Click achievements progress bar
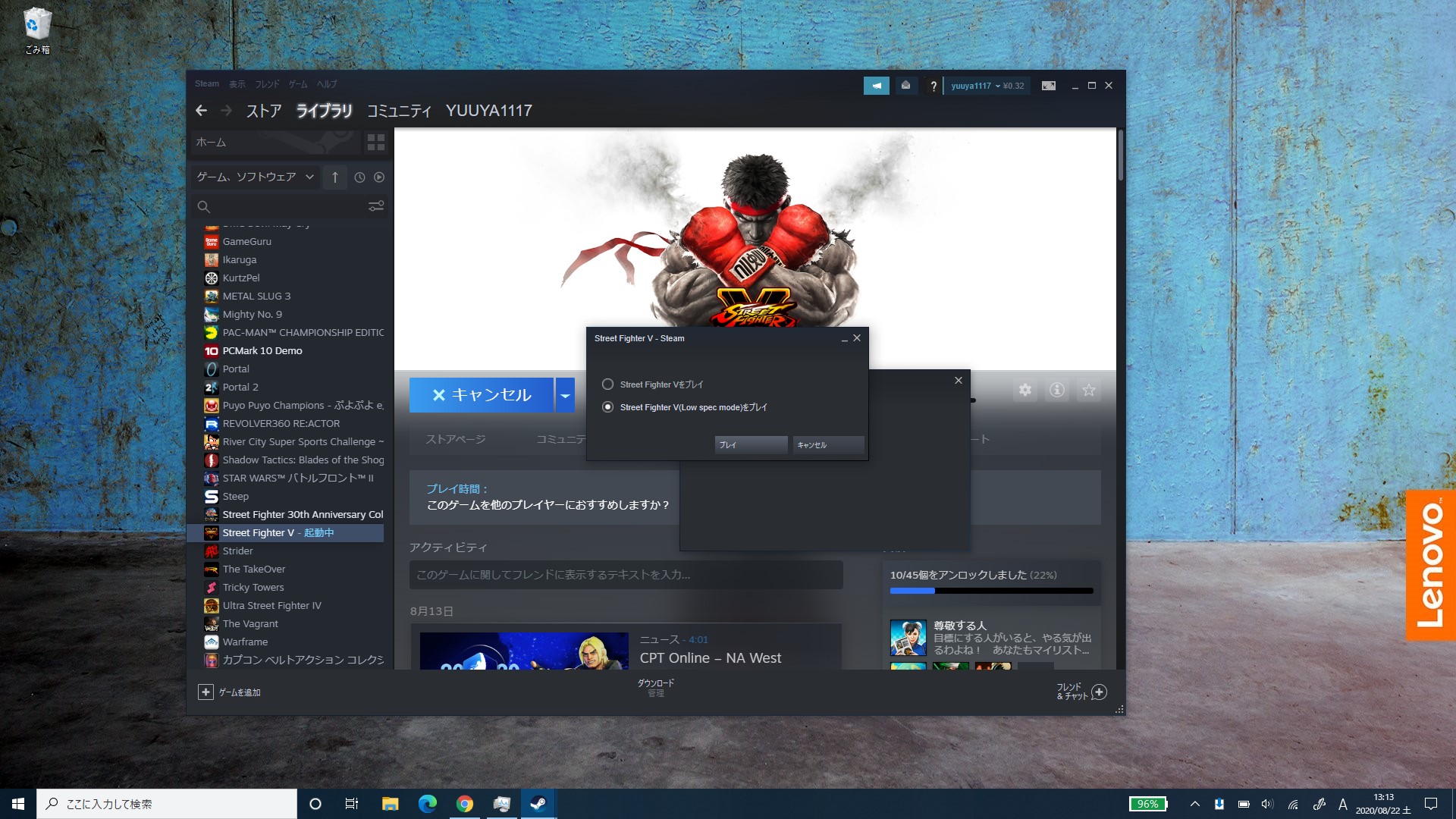Viewport: 1456px width, 819px height. tap(991, 591)
